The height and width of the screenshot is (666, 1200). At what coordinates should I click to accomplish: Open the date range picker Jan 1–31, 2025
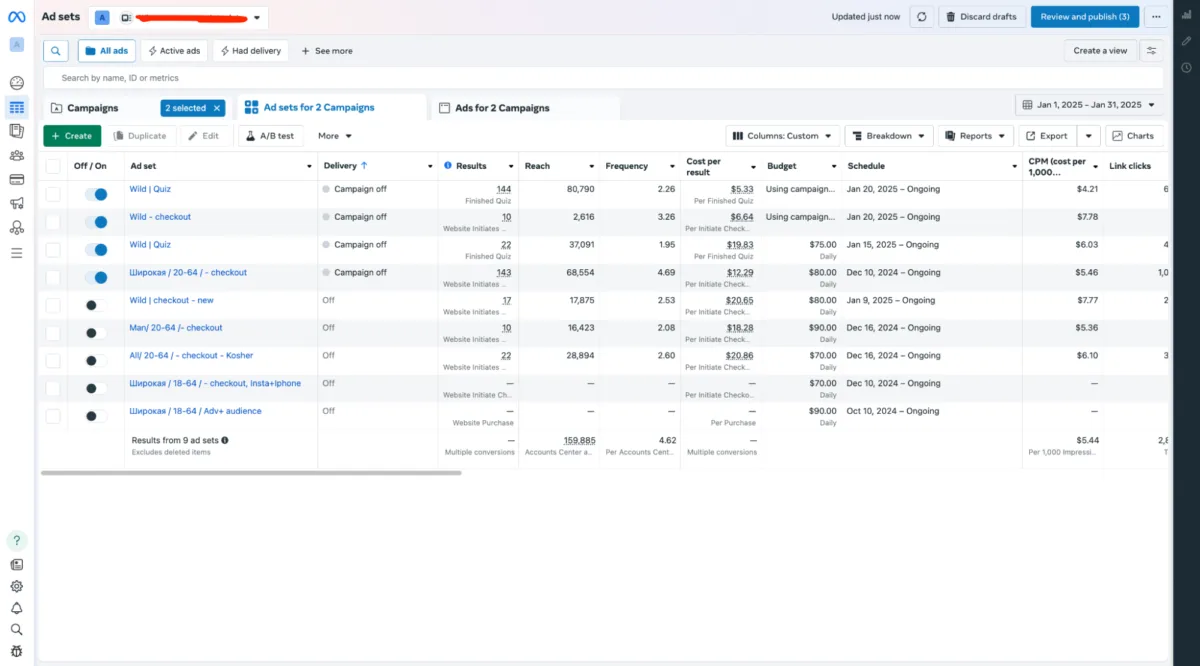pos(1089,105)
